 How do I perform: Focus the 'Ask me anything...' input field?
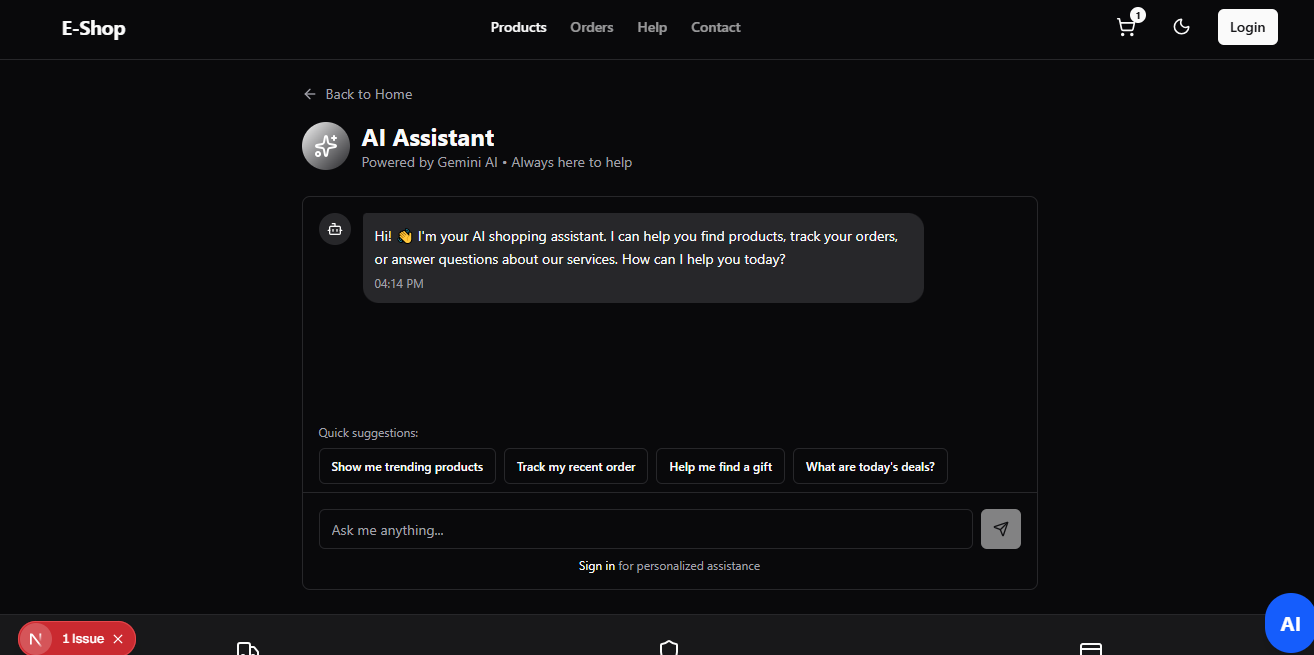646,529
